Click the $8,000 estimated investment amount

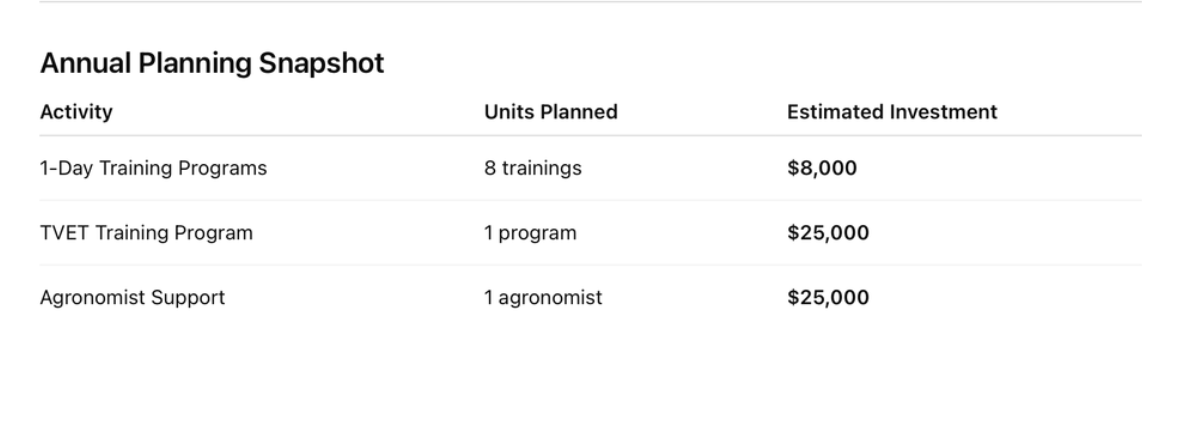pos(821,168)
